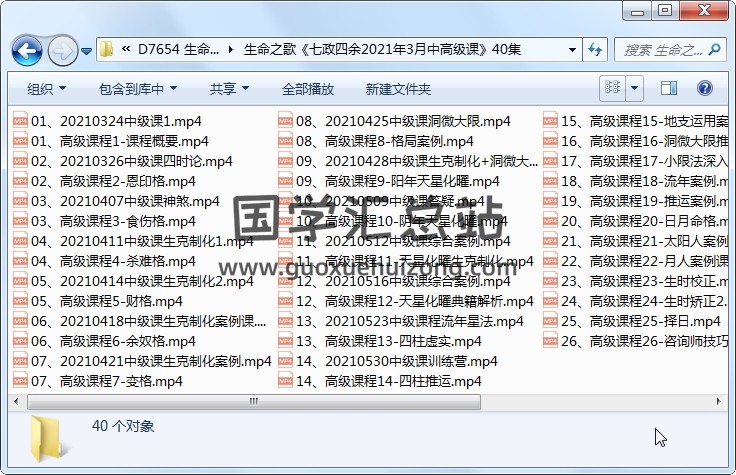
Task: Click the horizontal scrollbar thumb
Action: point(254,401)
